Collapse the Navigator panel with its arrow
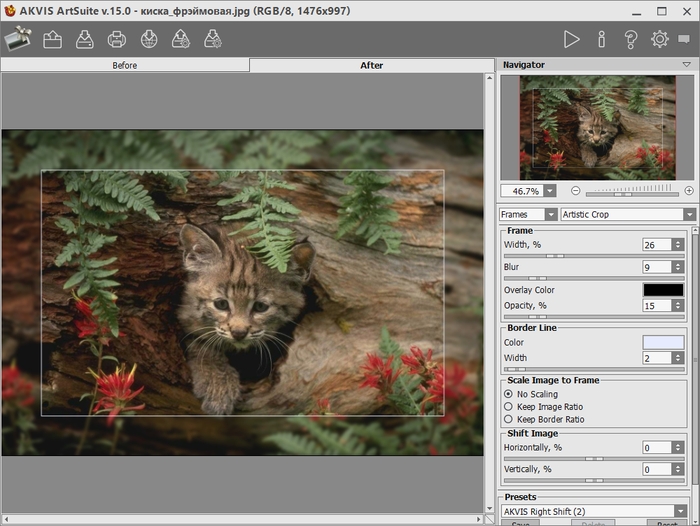700x526 pixels. pos(687,65)
